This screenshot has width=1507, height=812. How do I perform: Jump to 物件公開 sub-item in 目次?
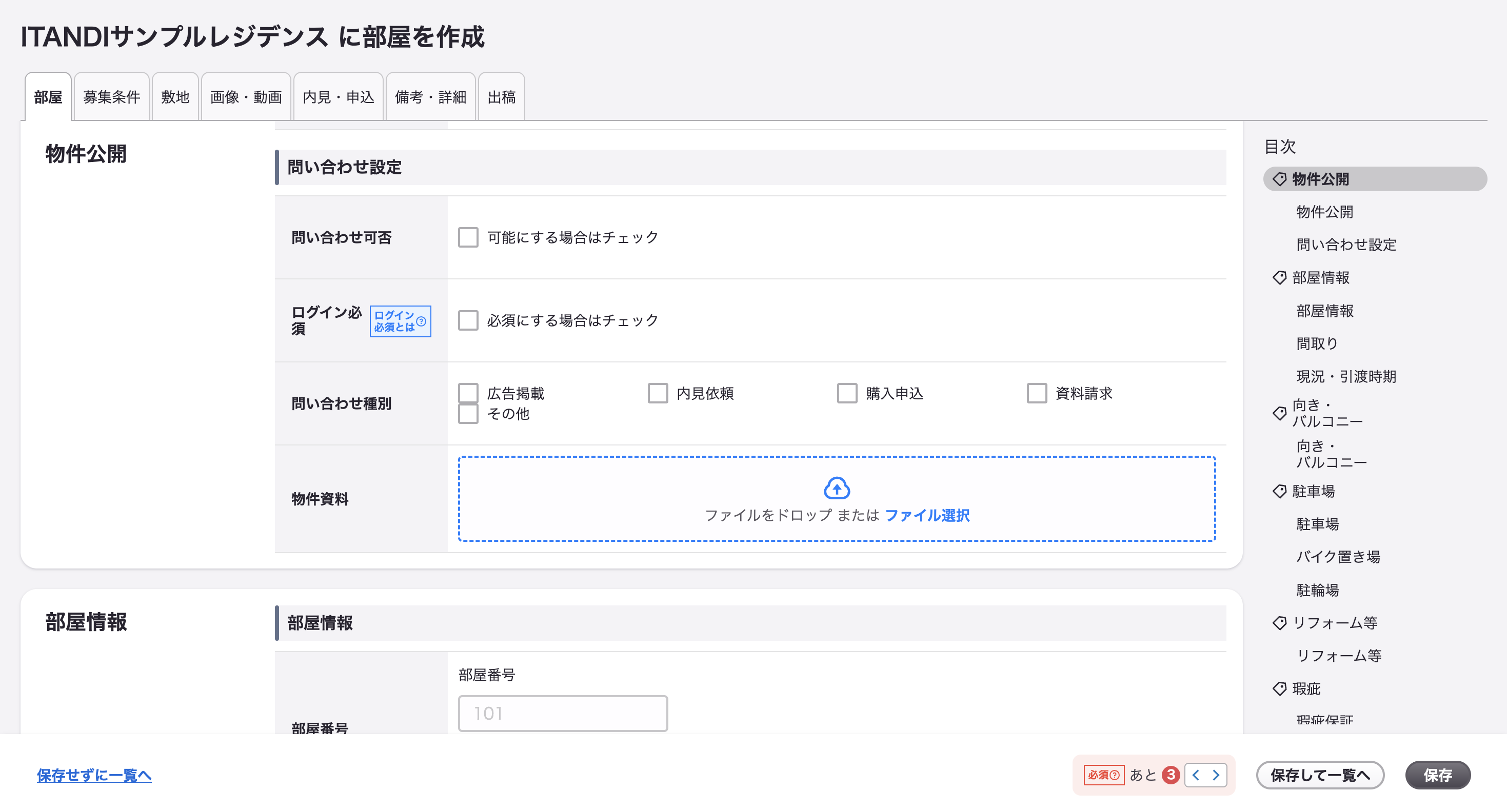click(x=1325, y=212)
